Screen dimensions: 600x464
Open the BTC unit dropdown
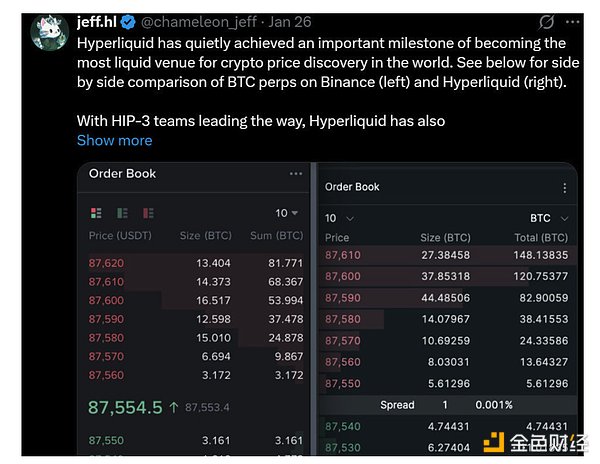[x=549, y=218]
